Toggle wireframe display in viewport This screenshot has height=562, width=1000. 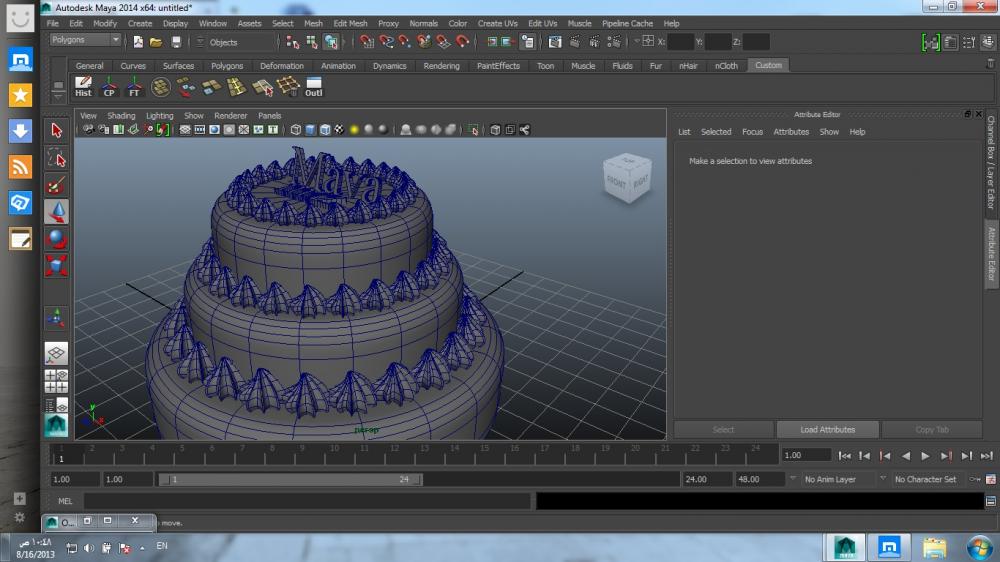(x=296, y=129)
